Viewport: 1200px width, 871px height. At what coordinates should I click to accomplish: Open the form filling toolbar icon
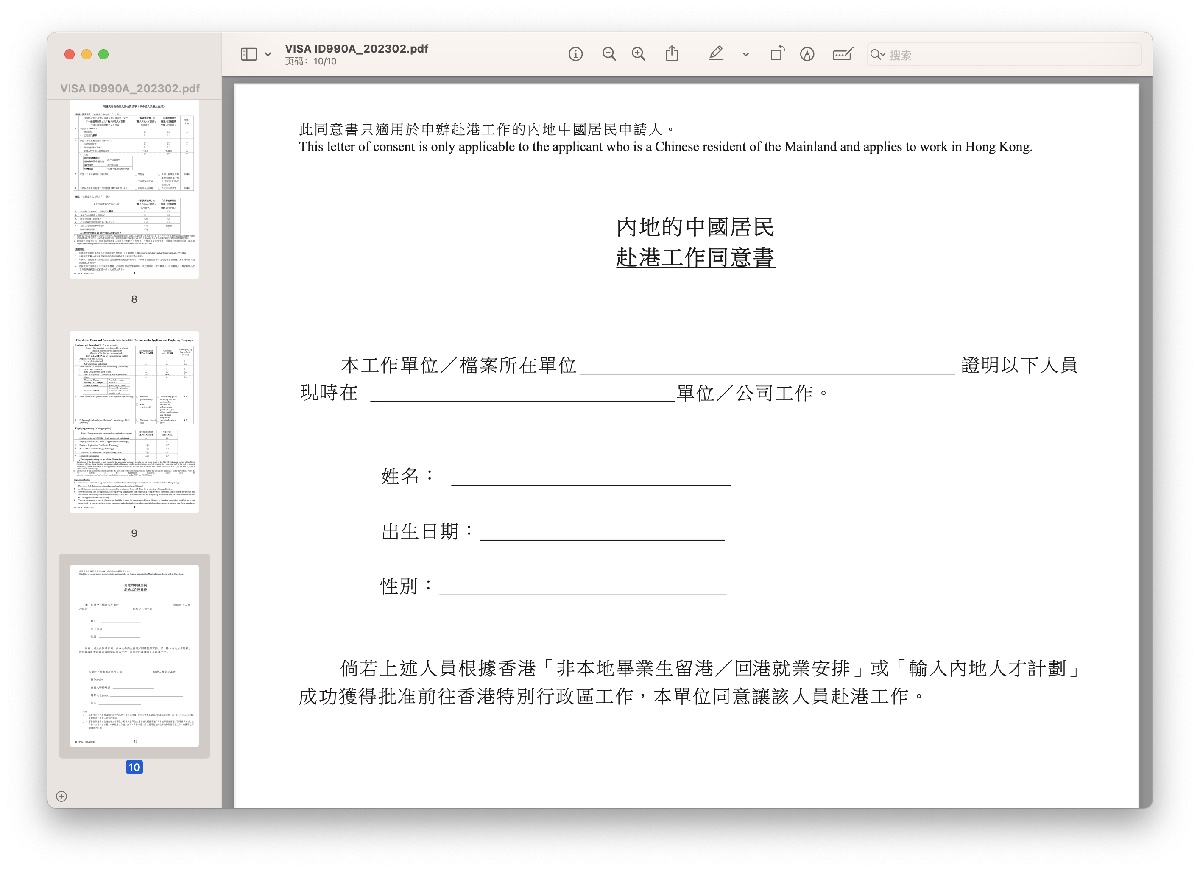click(x=842, y=54)
